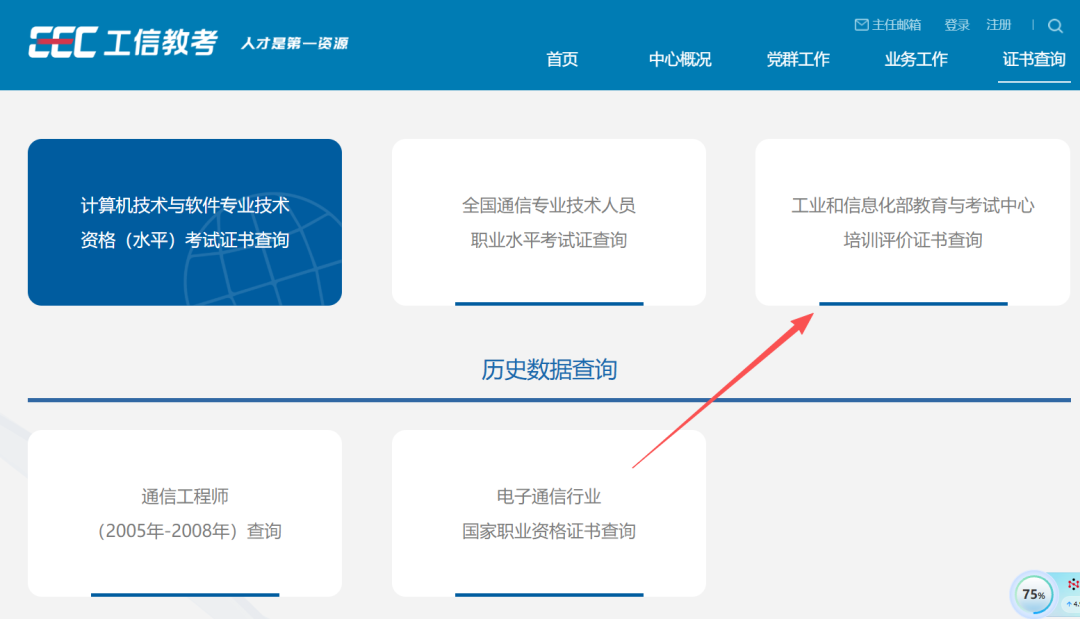Go to the 首页 home menu
Viewport: 1080px width, 619px height.
click(x=562, y=59)
